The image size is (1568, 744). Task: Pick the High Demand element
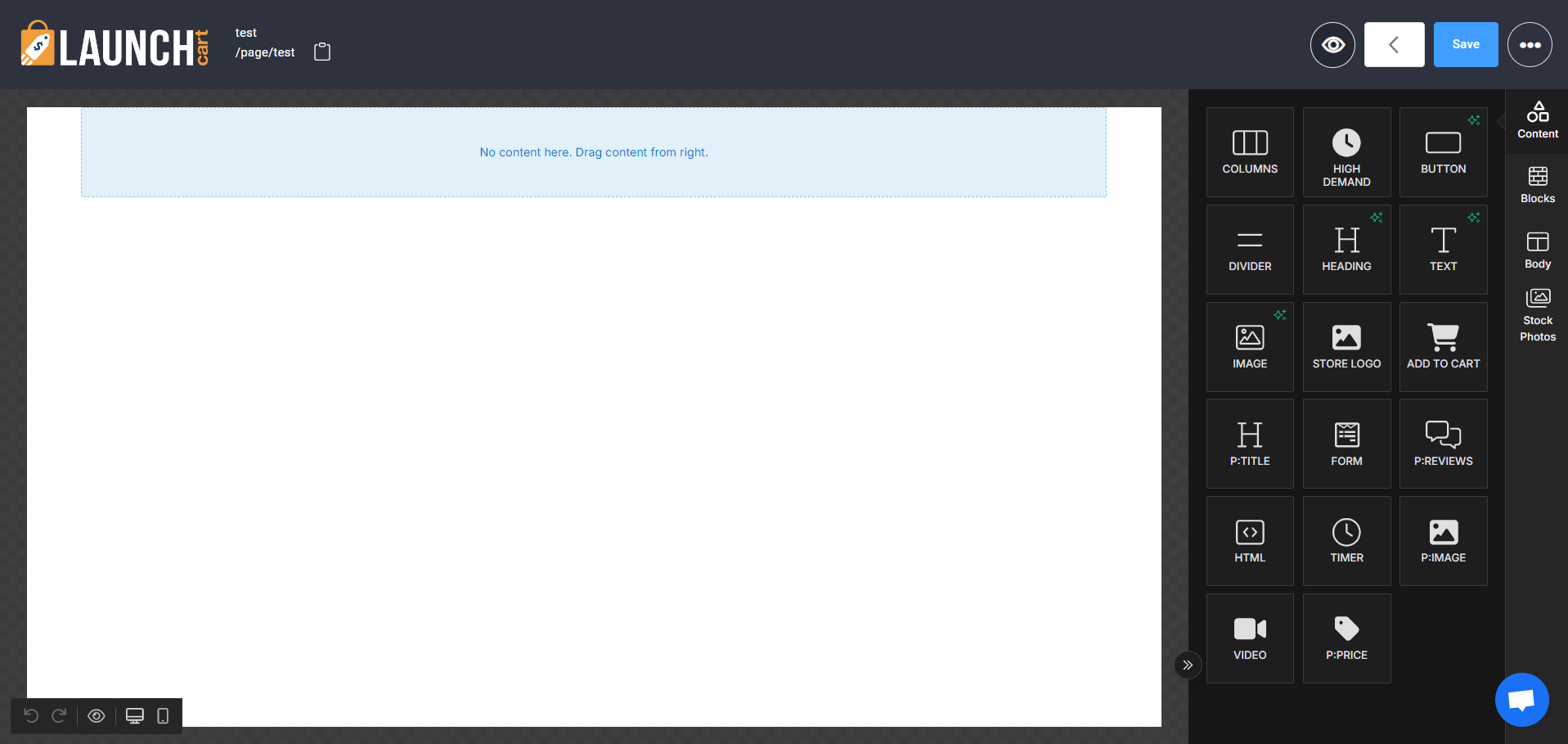click(1346, 152)
